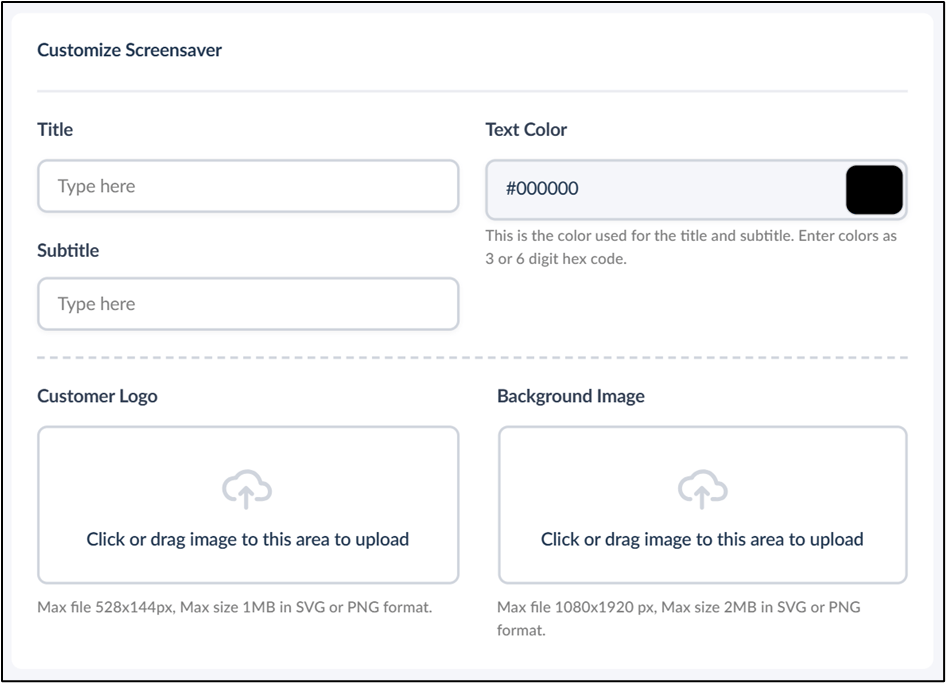Click the hex code color help text
This screenshot has width=946, height=683.
(x=691, y=247)
